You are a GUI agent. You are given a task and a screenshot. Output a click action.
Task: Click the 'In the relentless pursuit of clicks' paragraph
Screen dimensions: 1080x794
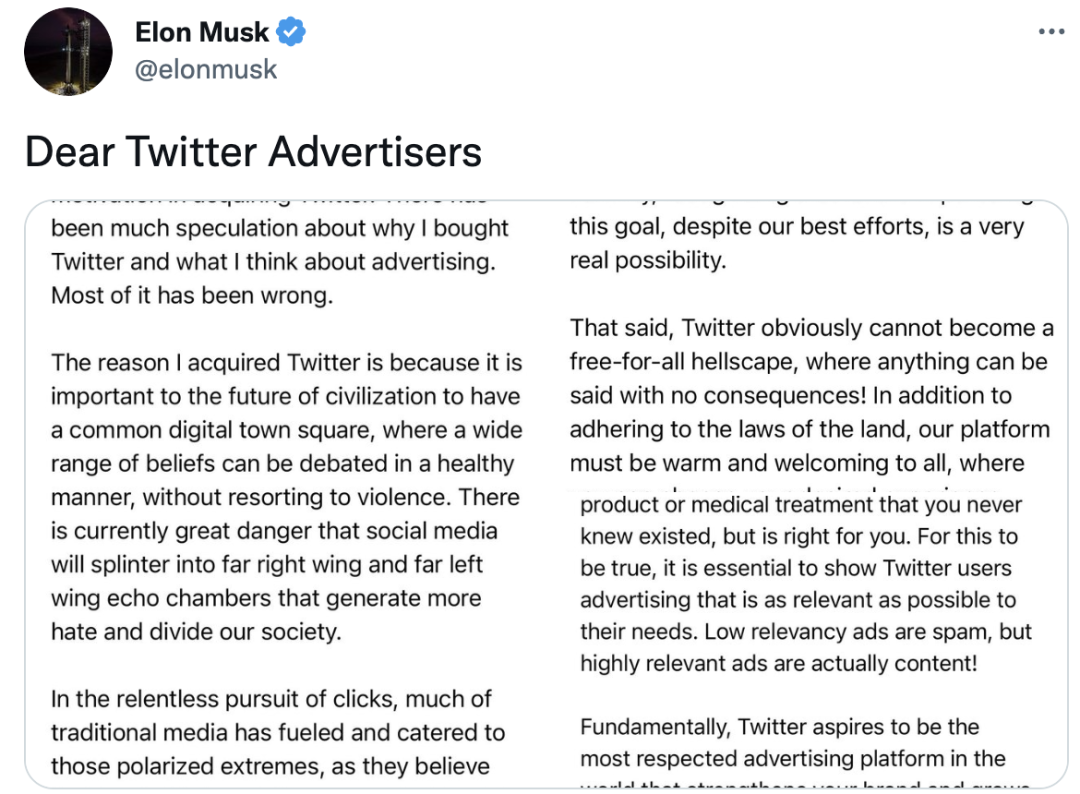tap(278, 733)
